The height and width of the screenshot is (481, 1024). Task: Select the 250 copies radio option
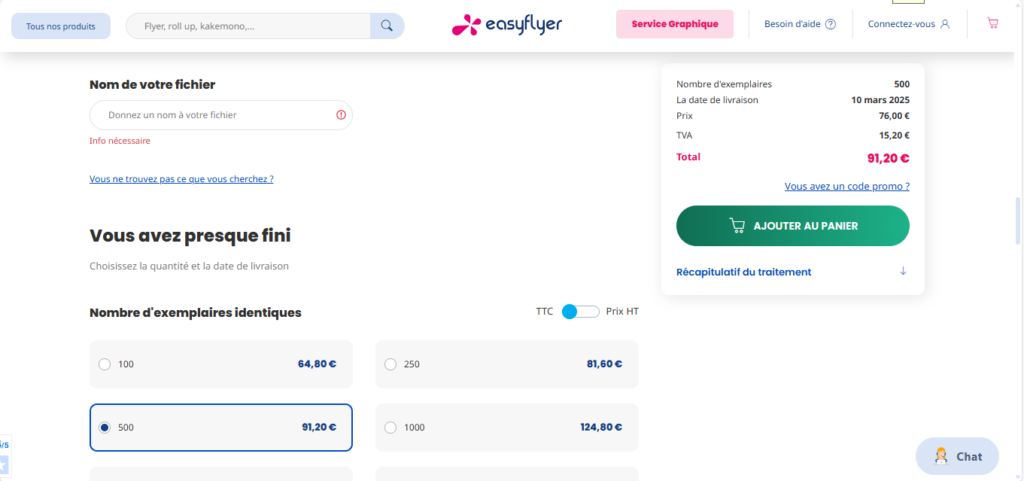click(391, 364)
